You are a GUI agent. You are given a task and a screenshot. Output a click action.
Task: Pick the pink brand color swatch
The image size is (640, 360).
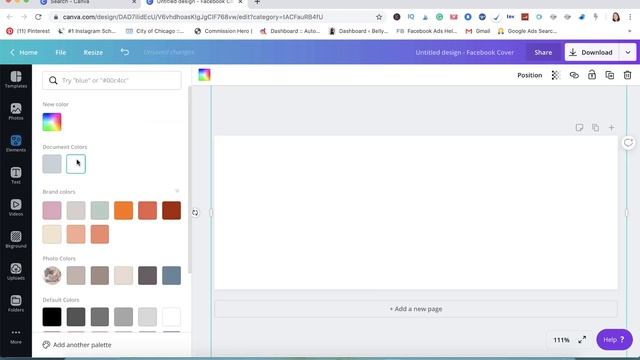tap(52, 210)
